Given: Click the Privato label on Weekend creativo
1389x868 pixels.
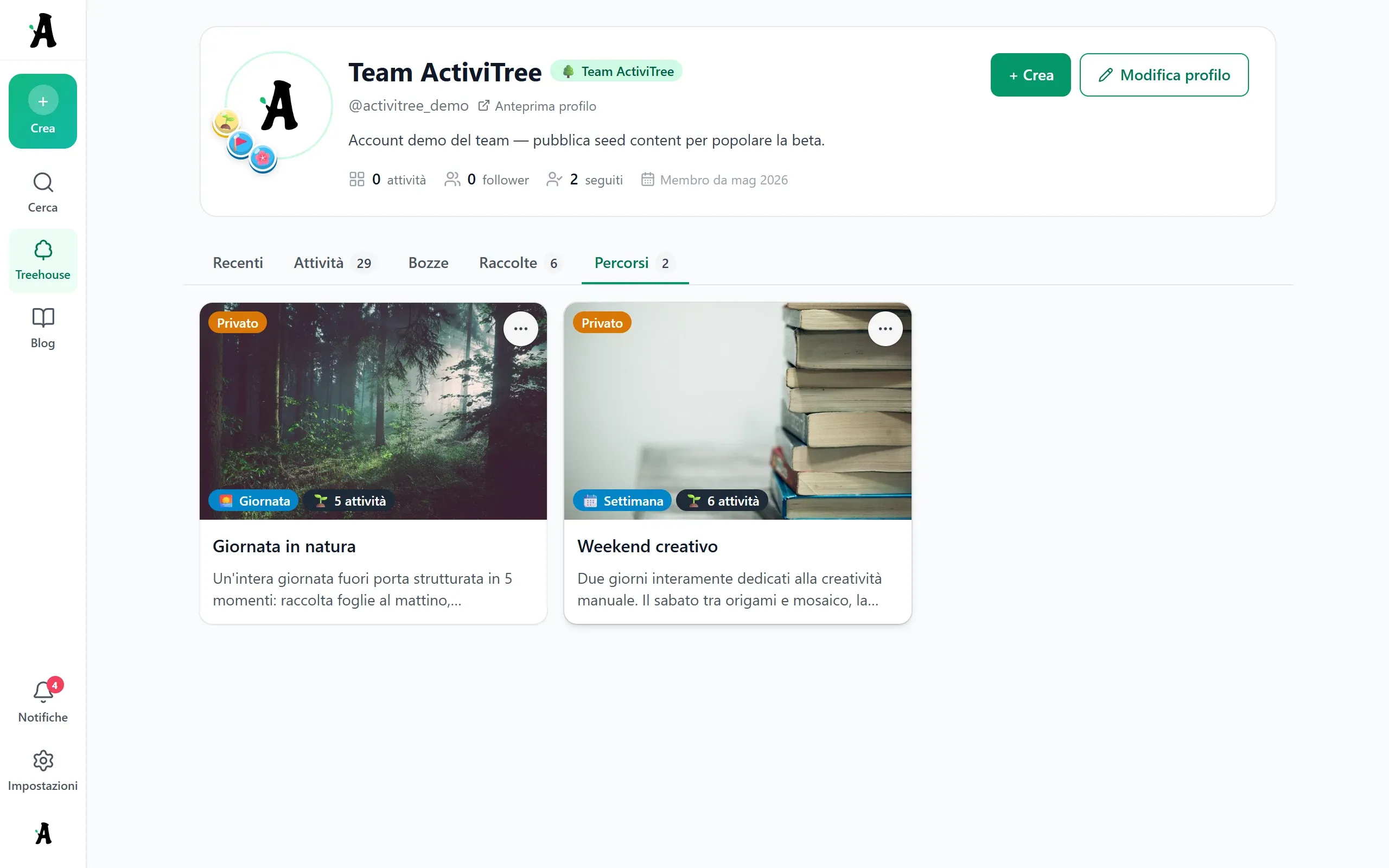Looking at the screenshot, I should click(x=602, y=323).
